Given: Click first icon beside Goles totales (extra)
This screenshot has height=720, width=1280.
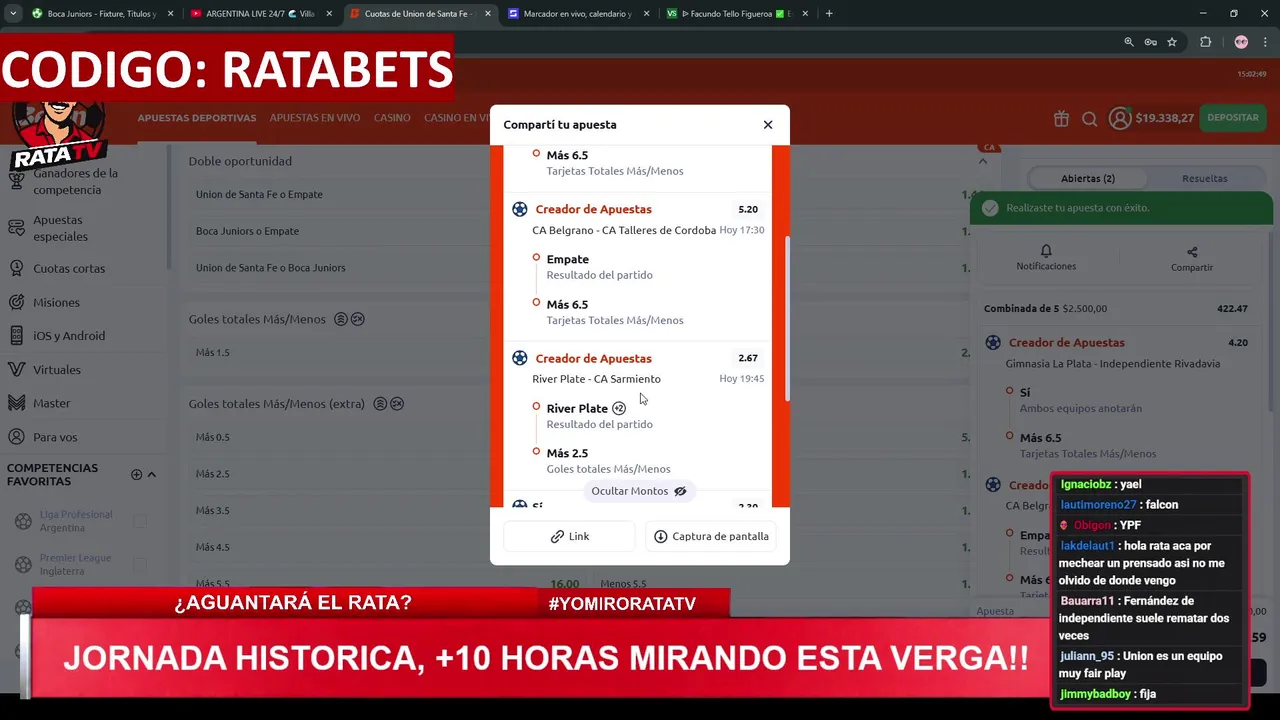Looking at the screenshot, I should coord(380,404).
